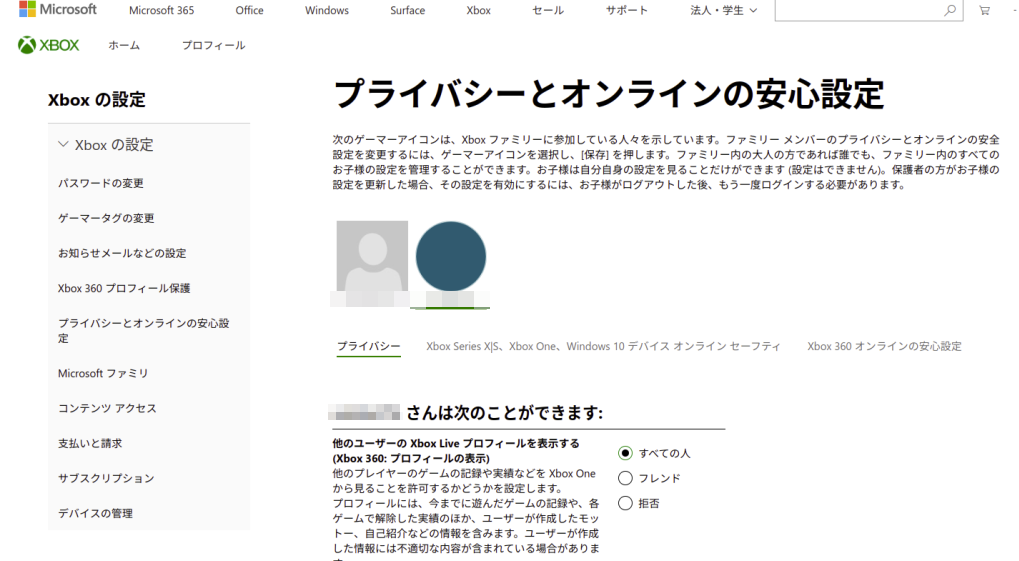Open セール in top navigation
Image resolution: width=1019 pixels, height=561 pixels.
tap(548, 10)
